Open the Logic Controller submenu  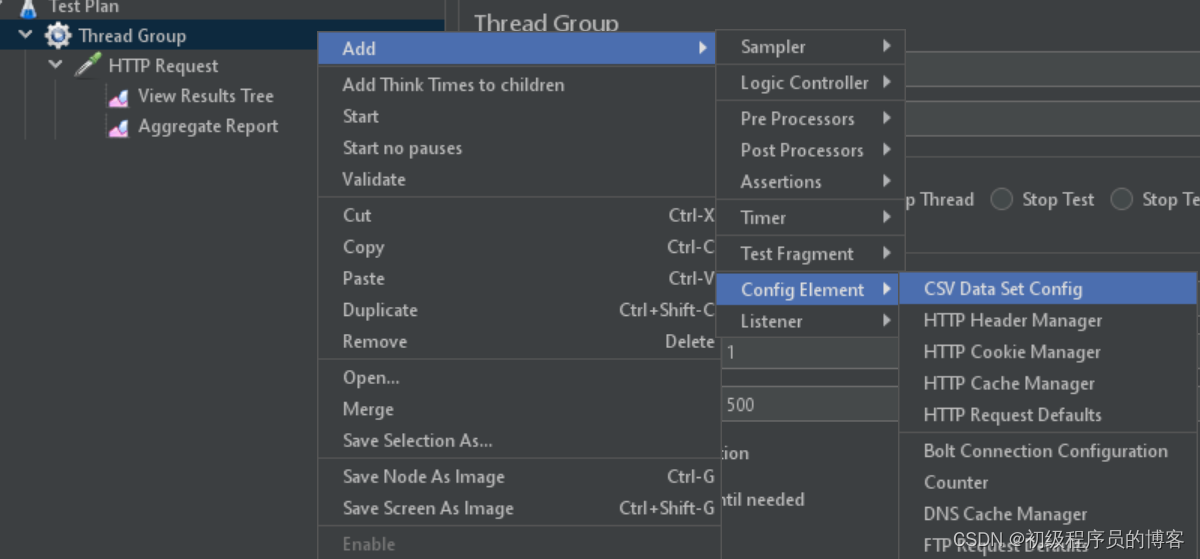point(811,83)
